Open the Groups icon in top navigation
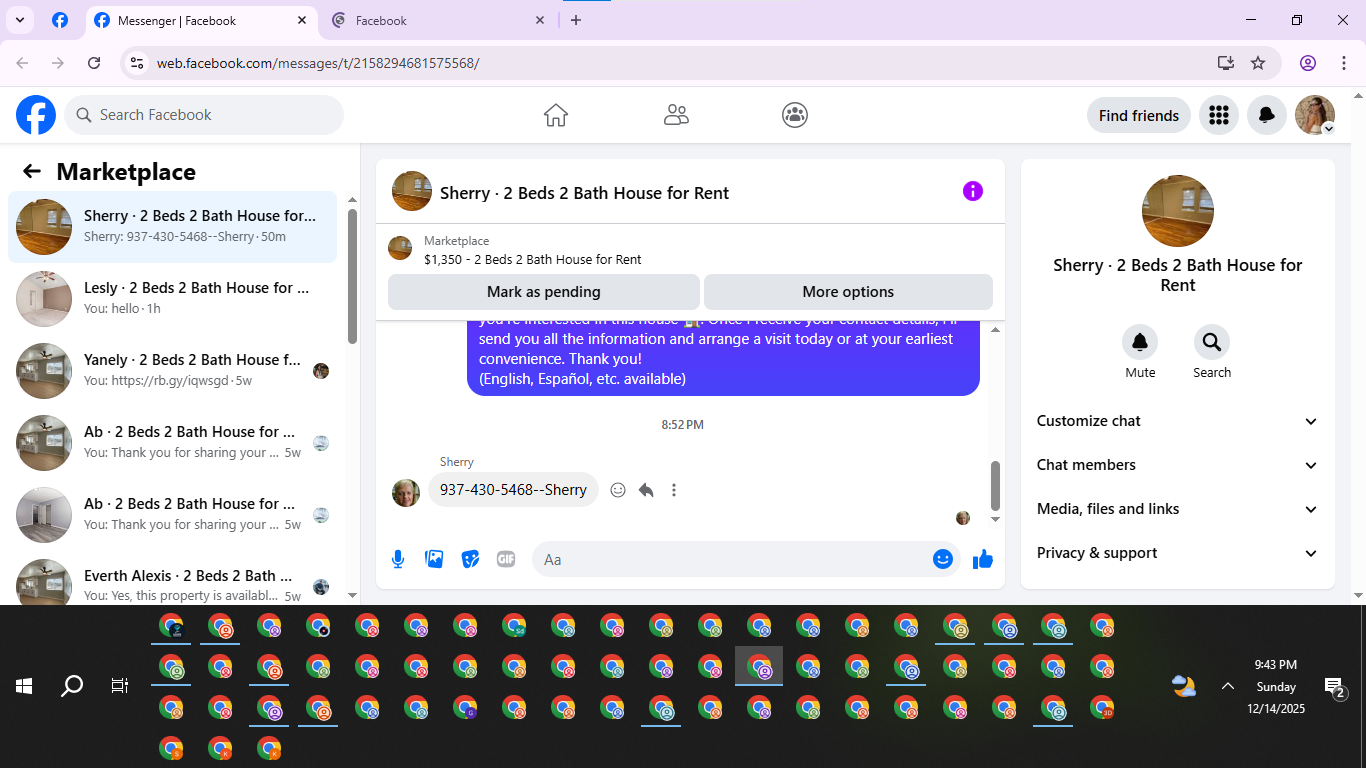This screenshot has width=1366, height=768. [x=795, y=115]
